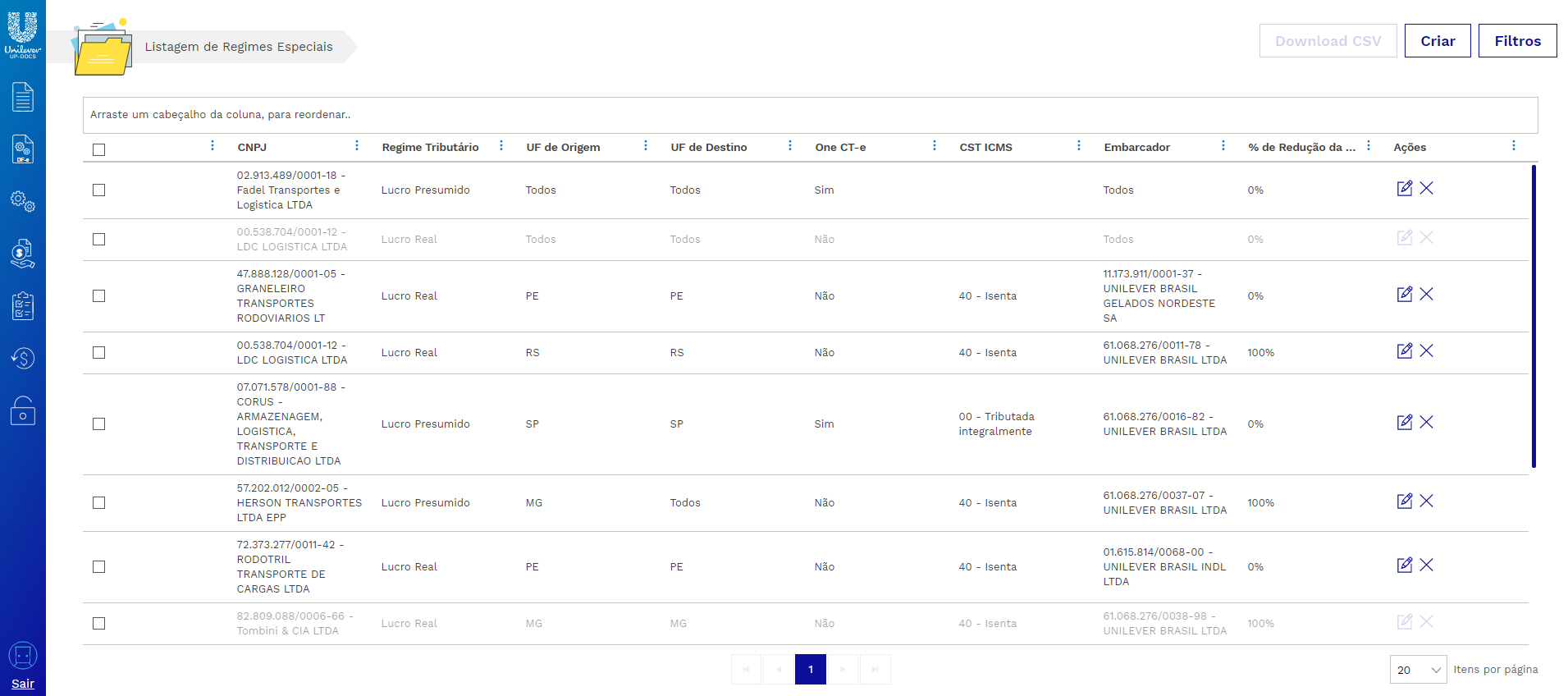Go to the last page in pager
Screen dimensions: 1568x696
pyautogui.click(x=875, y=670)
